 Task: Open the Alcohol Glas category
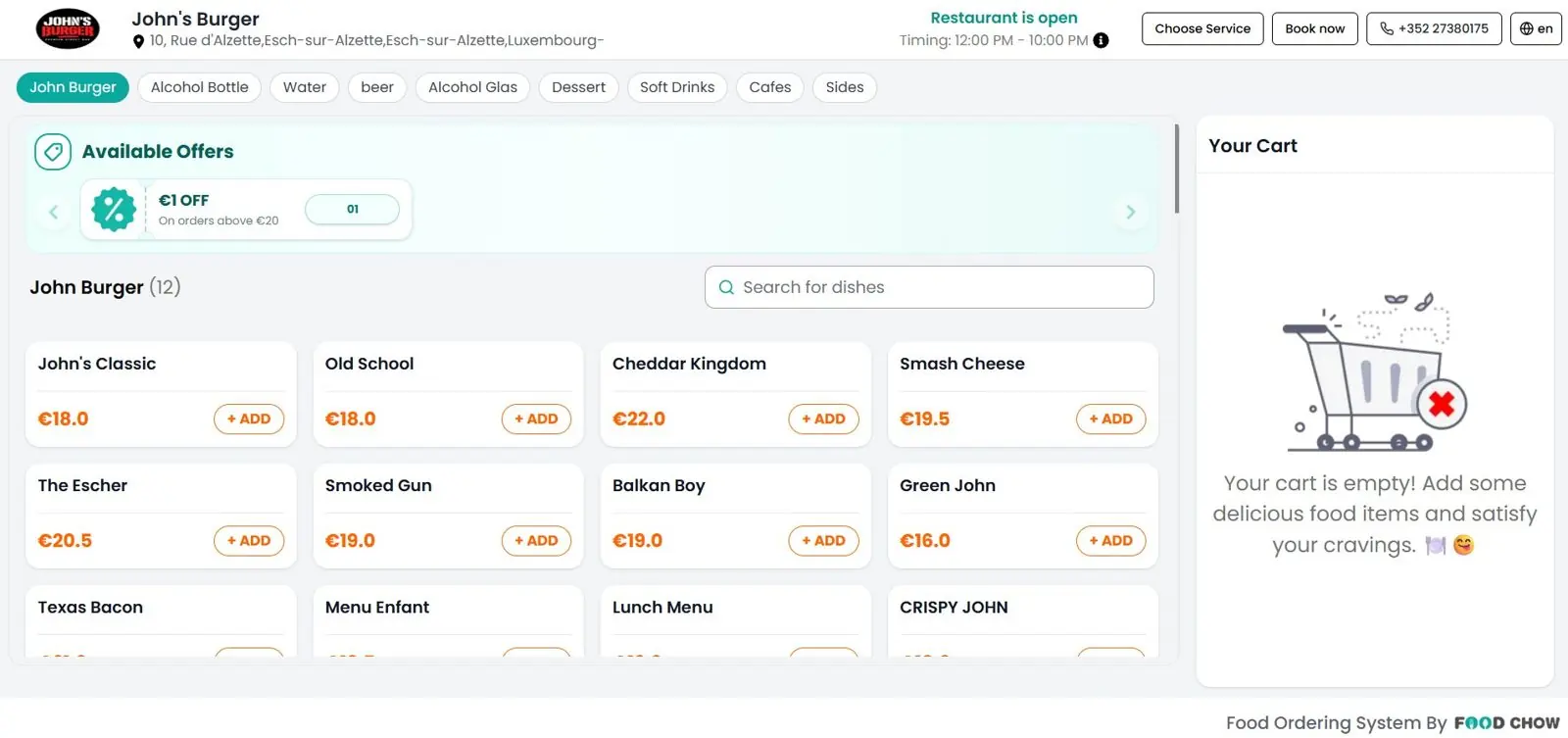472,87
